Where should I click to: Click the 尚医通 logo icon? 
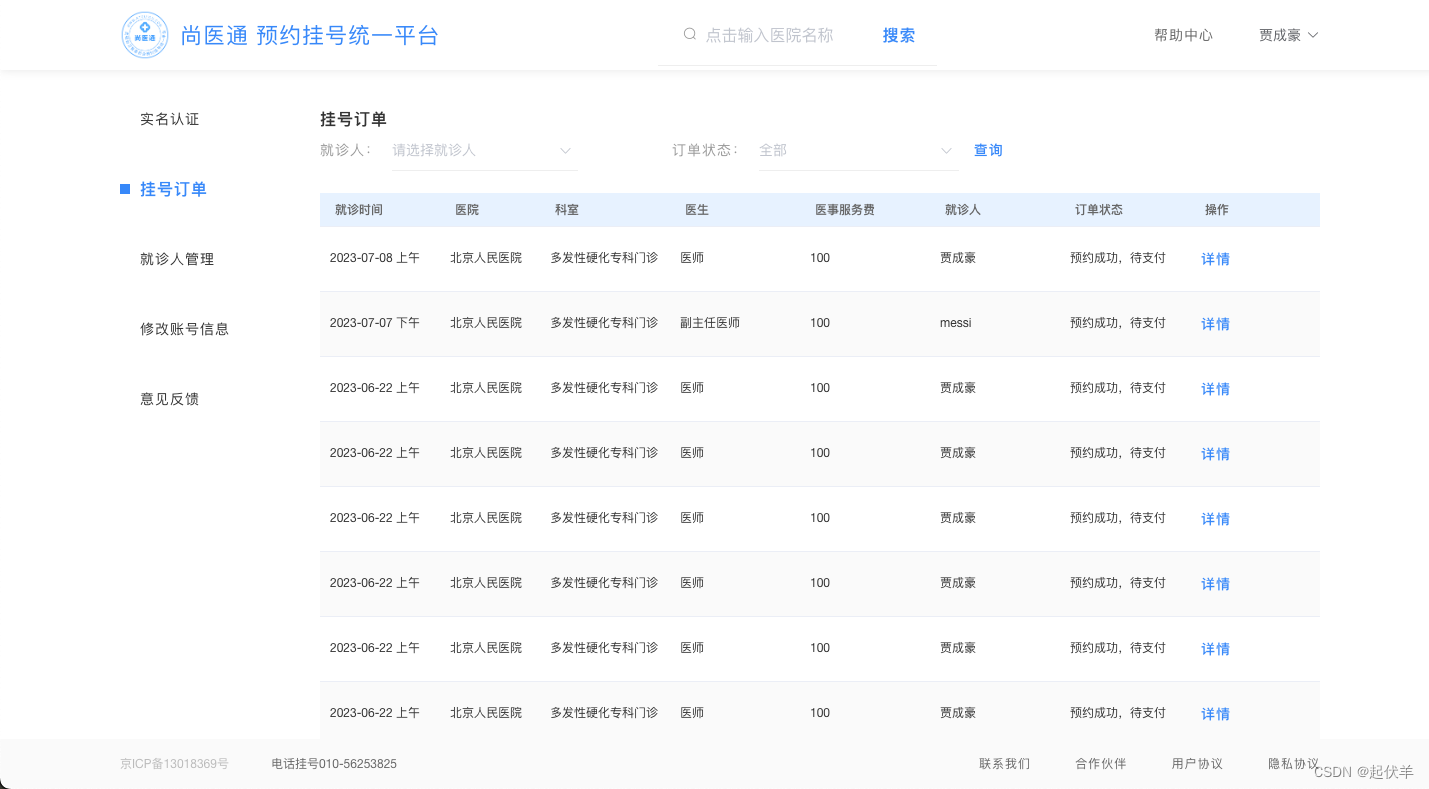coord(145,35)
